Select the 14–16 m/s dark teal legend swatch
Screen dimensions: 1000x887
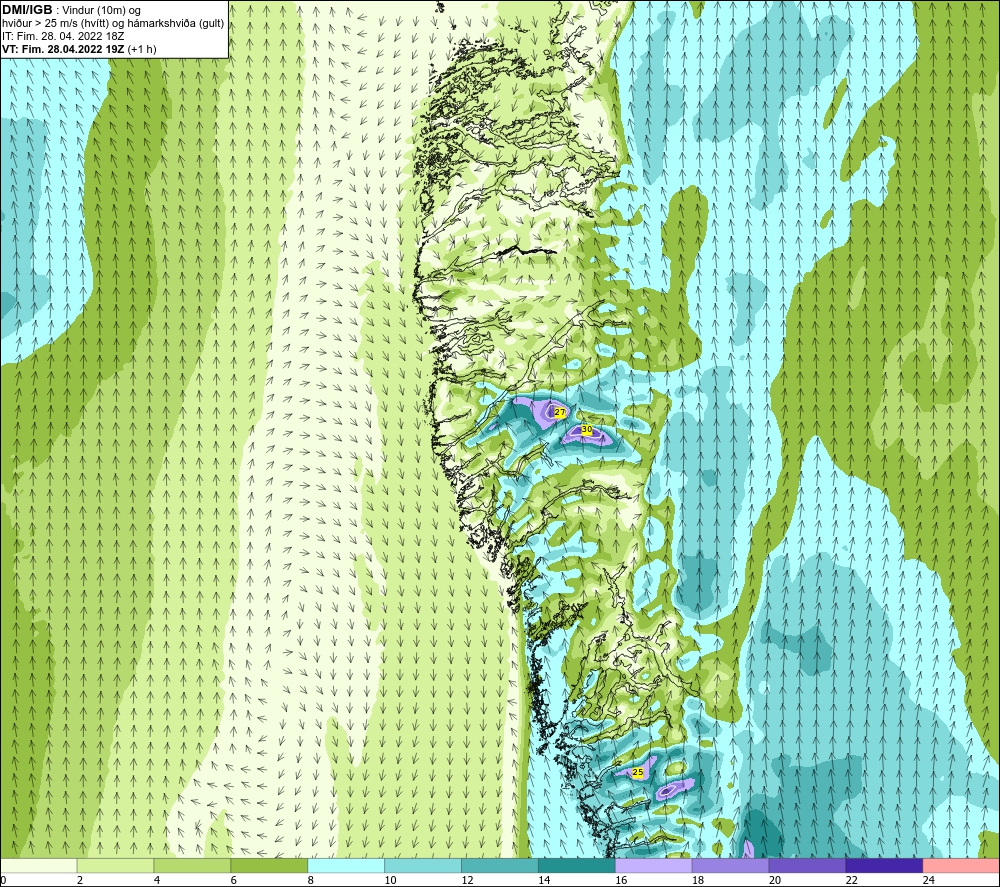coord(577,866)
